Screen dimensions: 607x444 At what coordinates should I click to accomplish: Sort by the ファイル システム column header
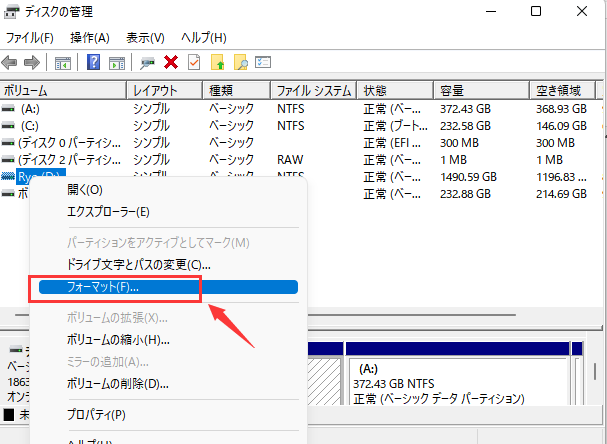pyautogui.click(x=313, y=91)
